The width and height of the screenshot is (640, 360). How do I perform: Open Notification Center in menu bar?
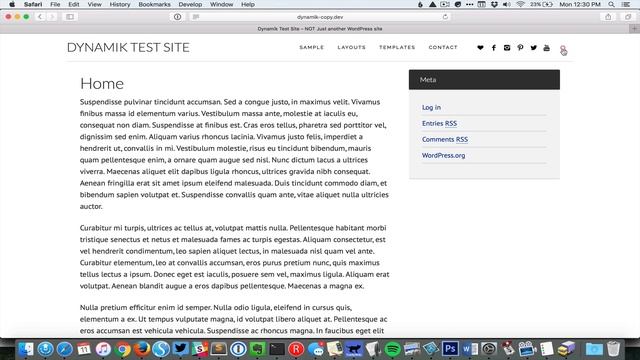pyautogui.click(x=626, y=4)
